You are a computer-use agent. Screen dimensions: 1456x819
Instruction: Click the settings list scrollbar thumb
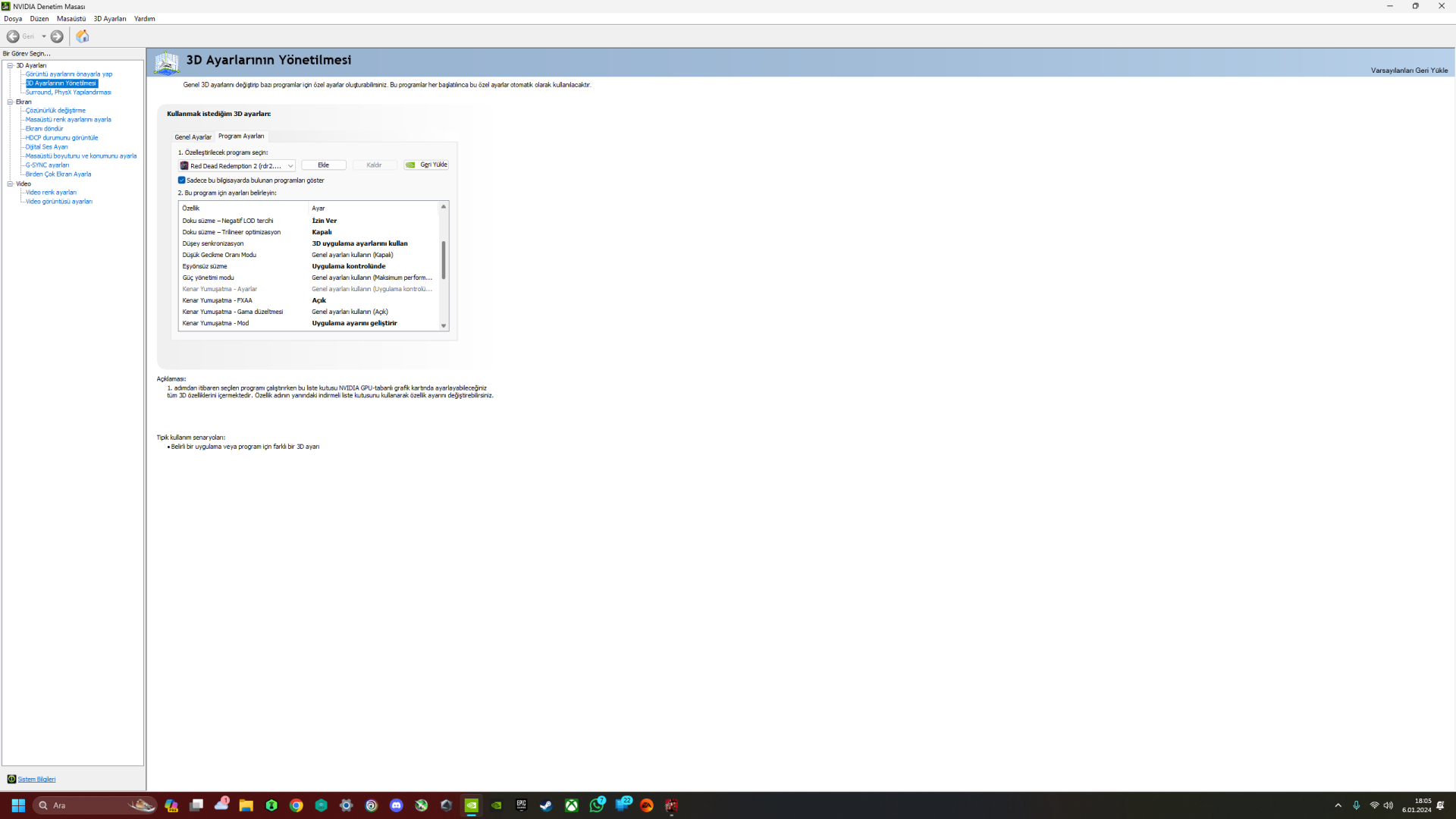click(443, 259)
